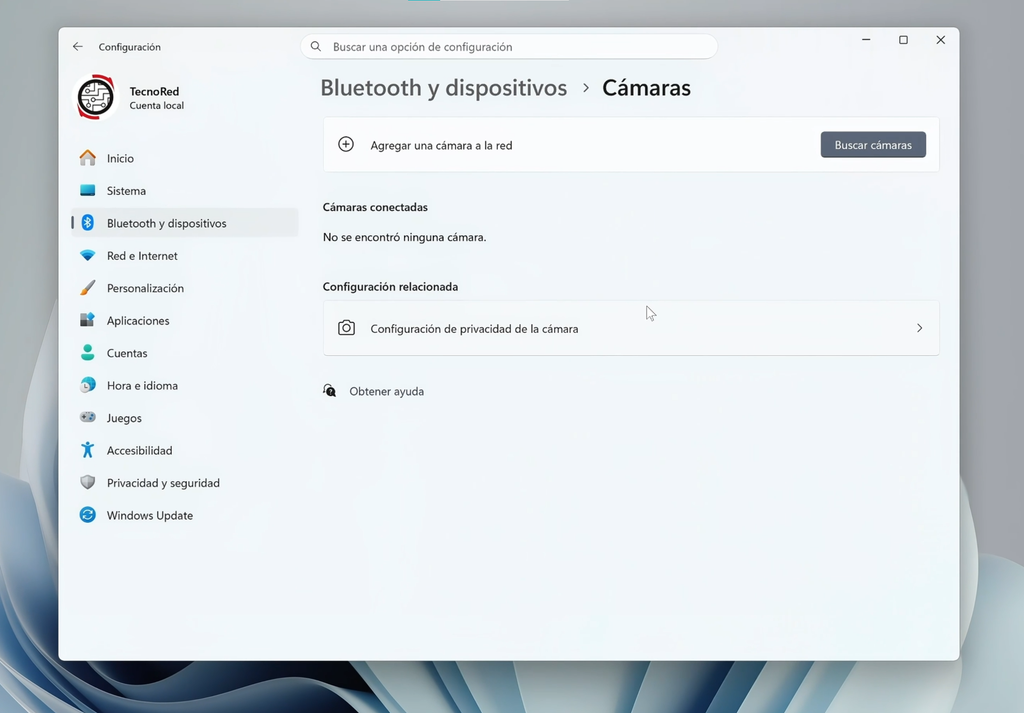Click the Sistema monitor icon
The height and width of the screenshot is (713, 1024).
coord(88,191)
